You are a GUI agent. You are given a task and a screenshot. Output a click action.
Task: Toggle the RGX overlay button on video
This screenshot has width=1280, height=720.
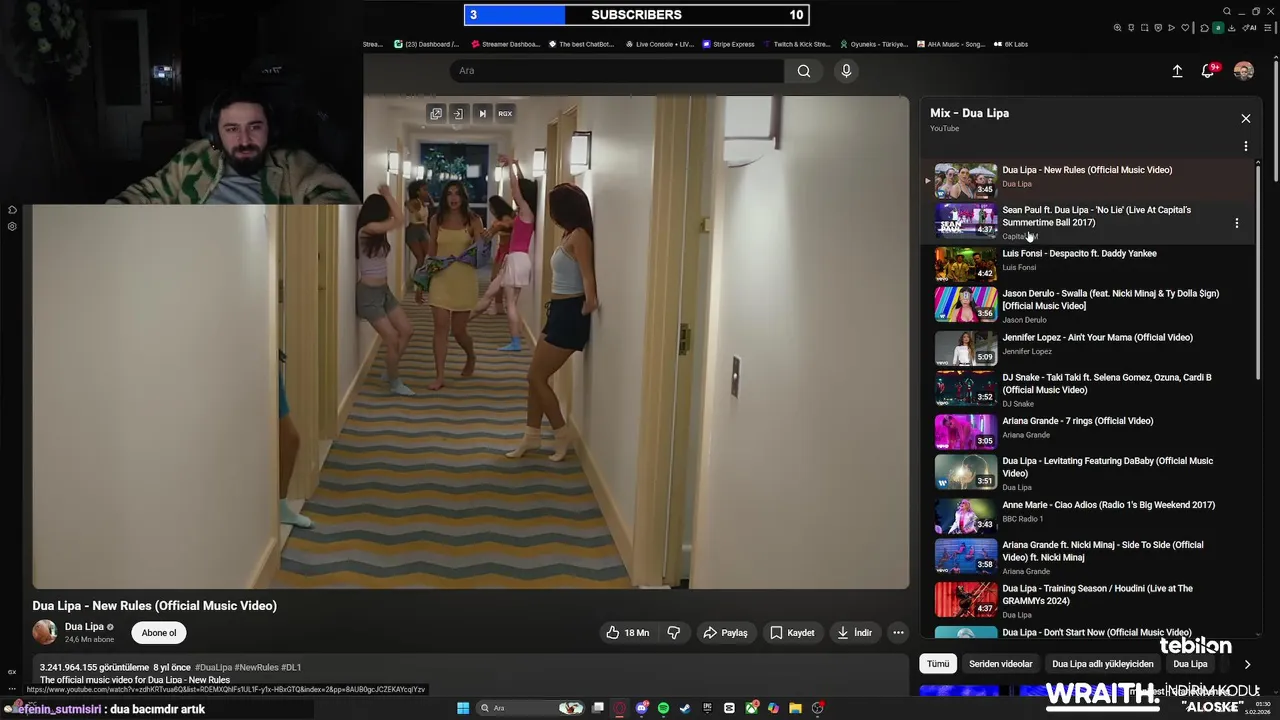click(x=505, y=114)
